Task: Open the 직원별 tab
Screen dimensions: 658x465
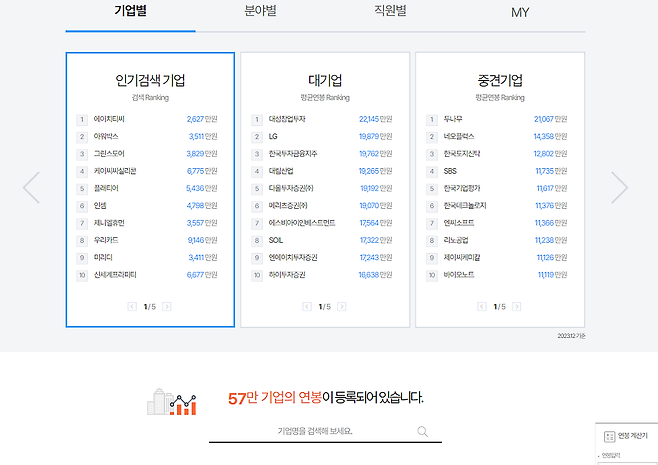Action: [x=390, y=12]
